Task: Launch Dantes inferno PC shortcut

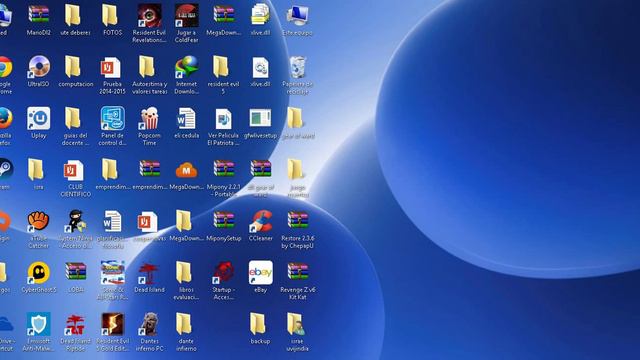Action: pos(149,324)
